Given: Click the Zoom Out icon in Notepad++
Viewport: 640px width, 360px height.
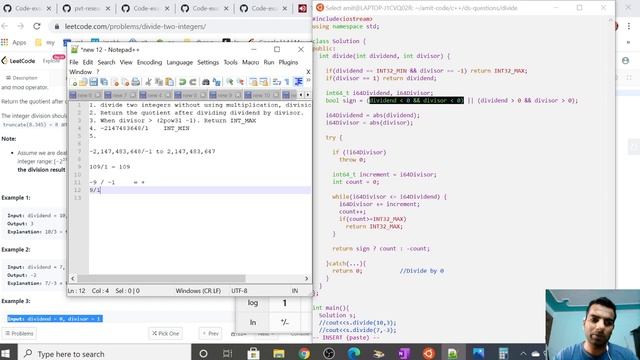Looking at the screenshot, I should tap(240, 82).
